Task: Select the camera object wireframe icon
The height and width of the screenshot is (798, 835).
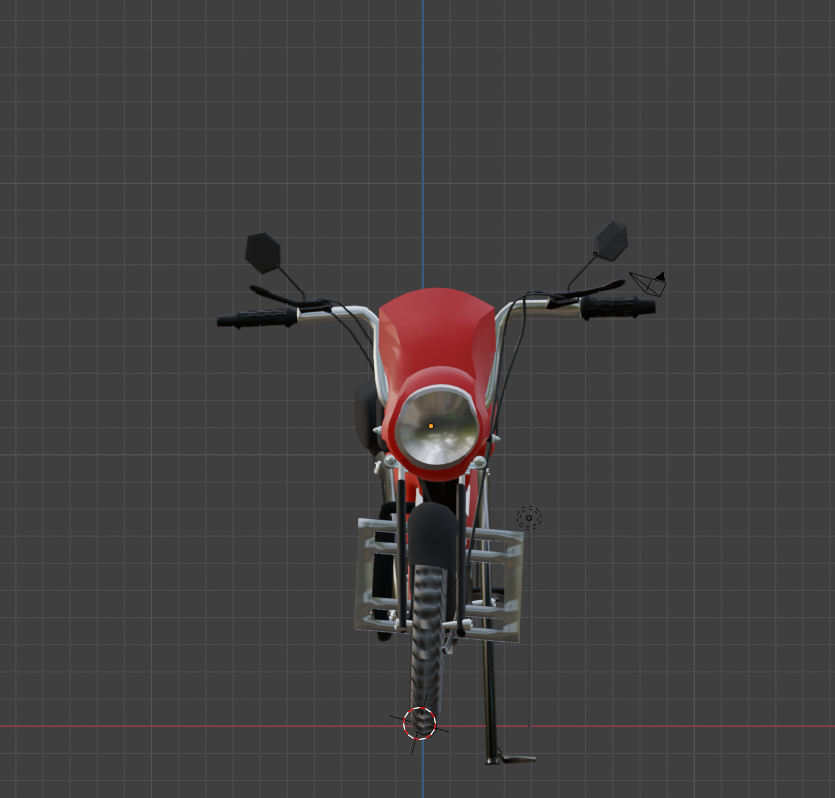Action: pyautogui.click(x=650, y=283)
